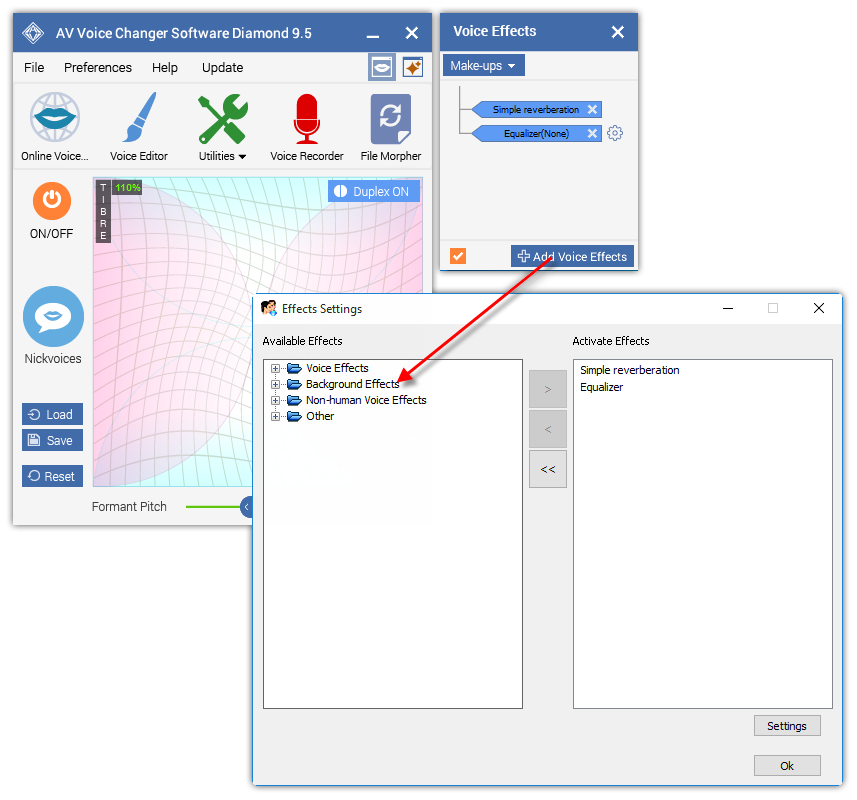Remove the Simple reverberation effect
857x800 pixels.
pos(592,110)
